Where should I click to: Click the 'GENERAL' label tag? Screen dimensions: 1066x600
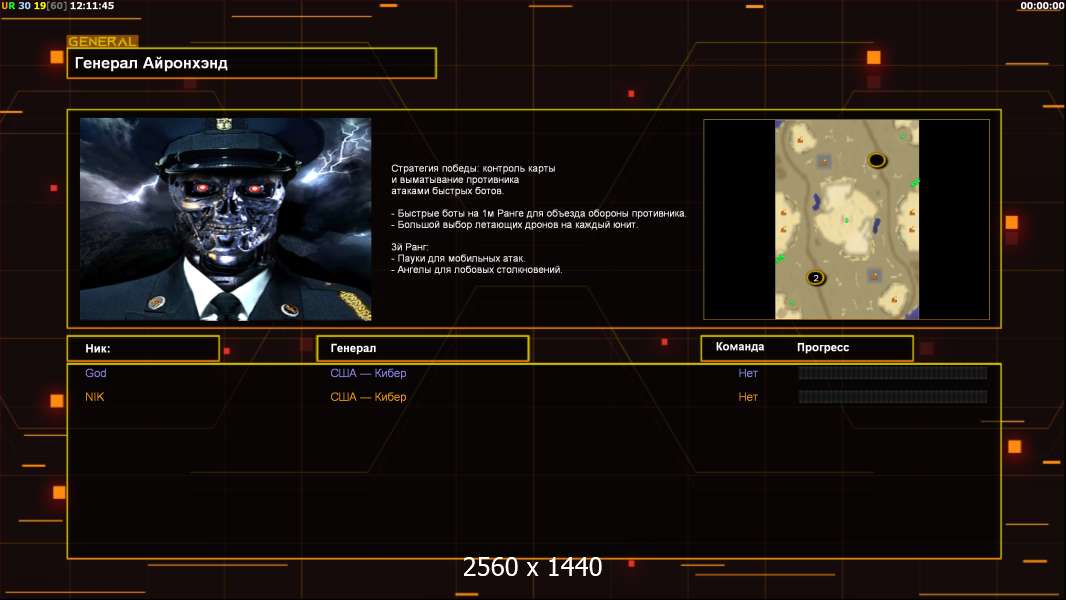[103, 41]
